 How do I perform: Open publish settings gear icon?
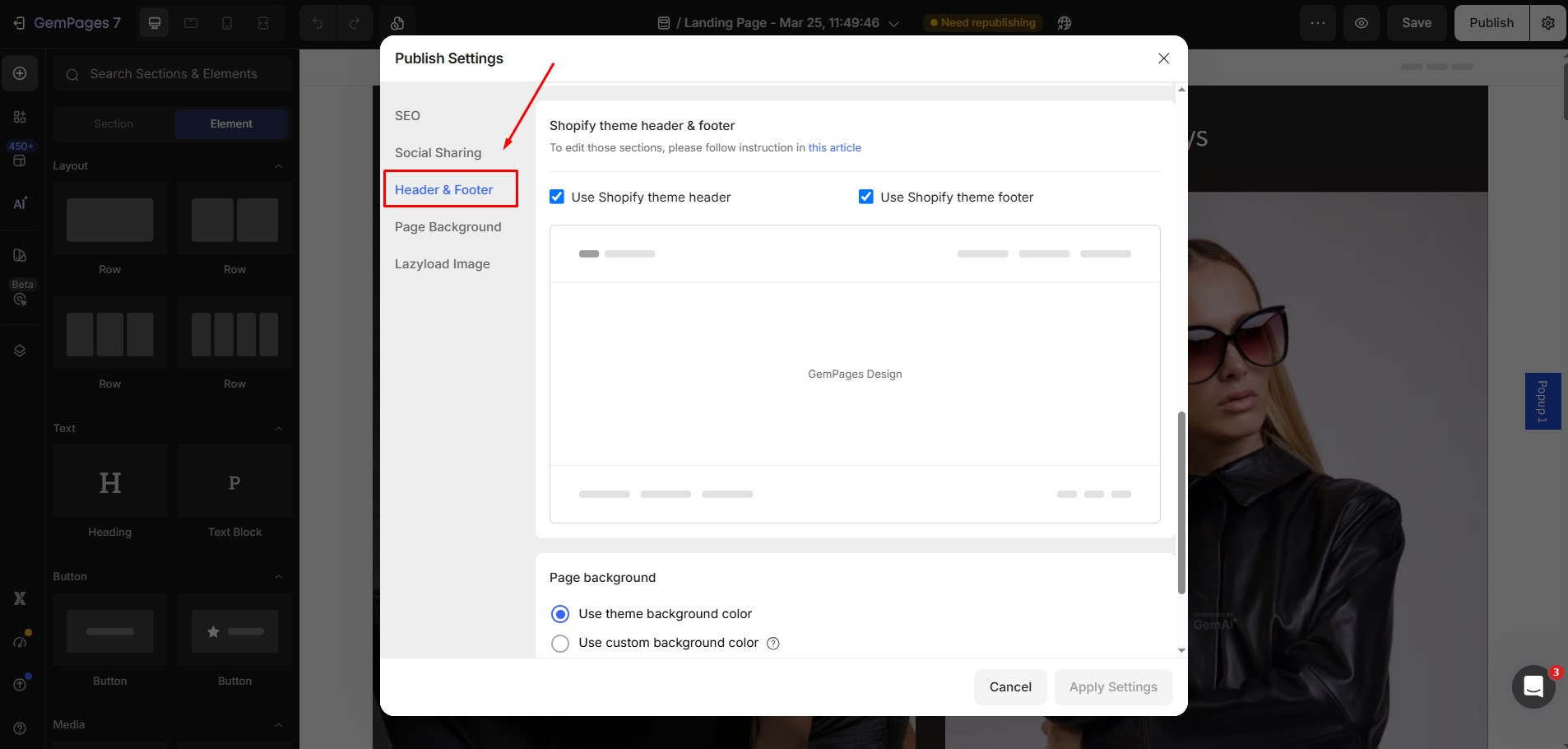(x=1548, y=23)
